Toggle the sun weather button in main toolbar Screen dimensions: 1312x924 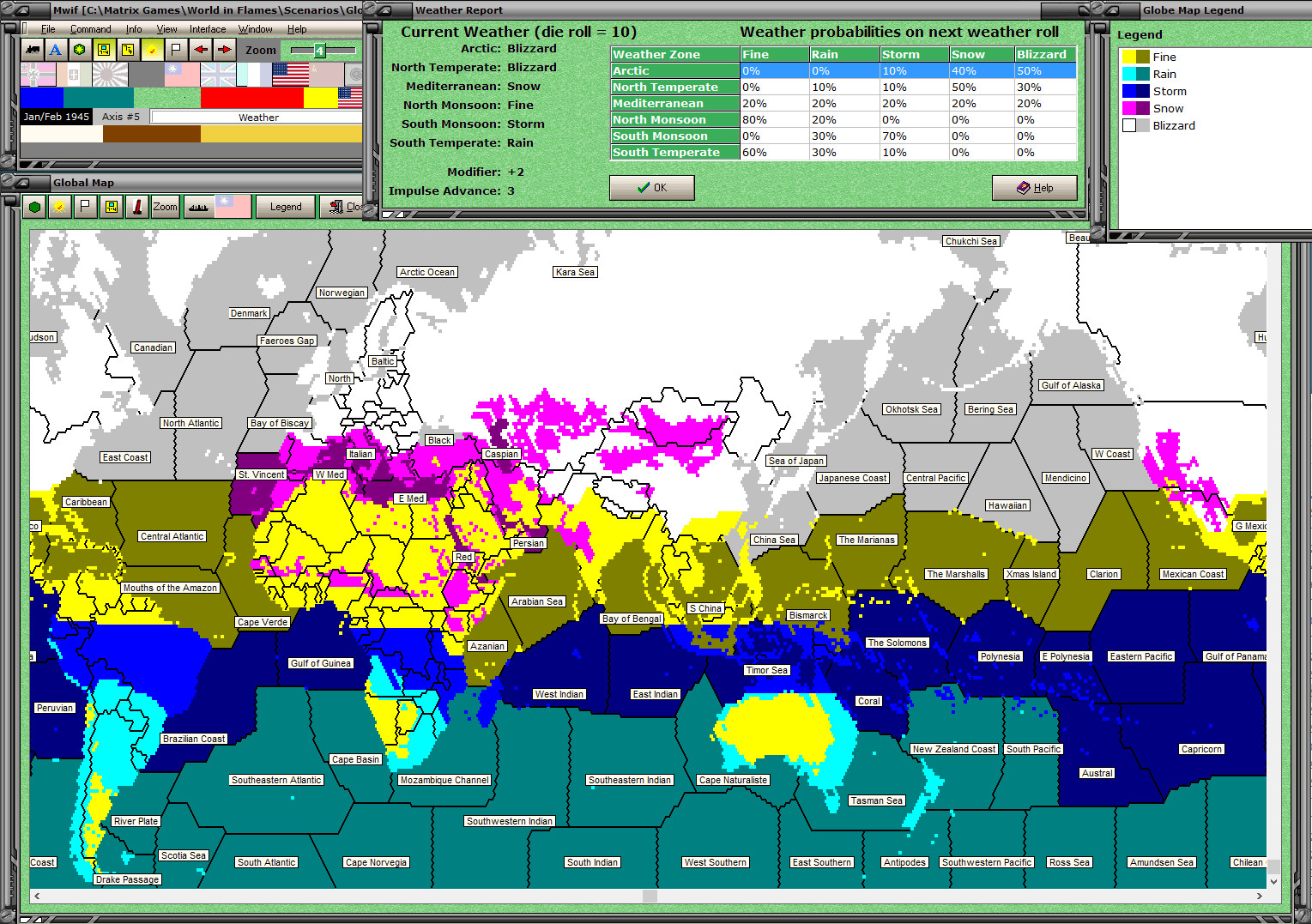pyautogui.click(x=152, y=50)
